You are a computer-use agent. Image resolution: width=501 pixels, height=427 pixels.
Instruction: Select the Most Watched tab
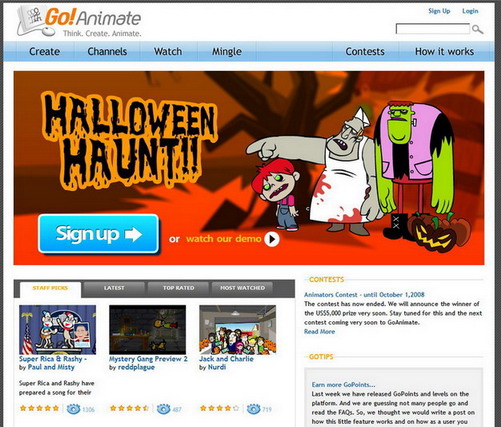point(242,288)
